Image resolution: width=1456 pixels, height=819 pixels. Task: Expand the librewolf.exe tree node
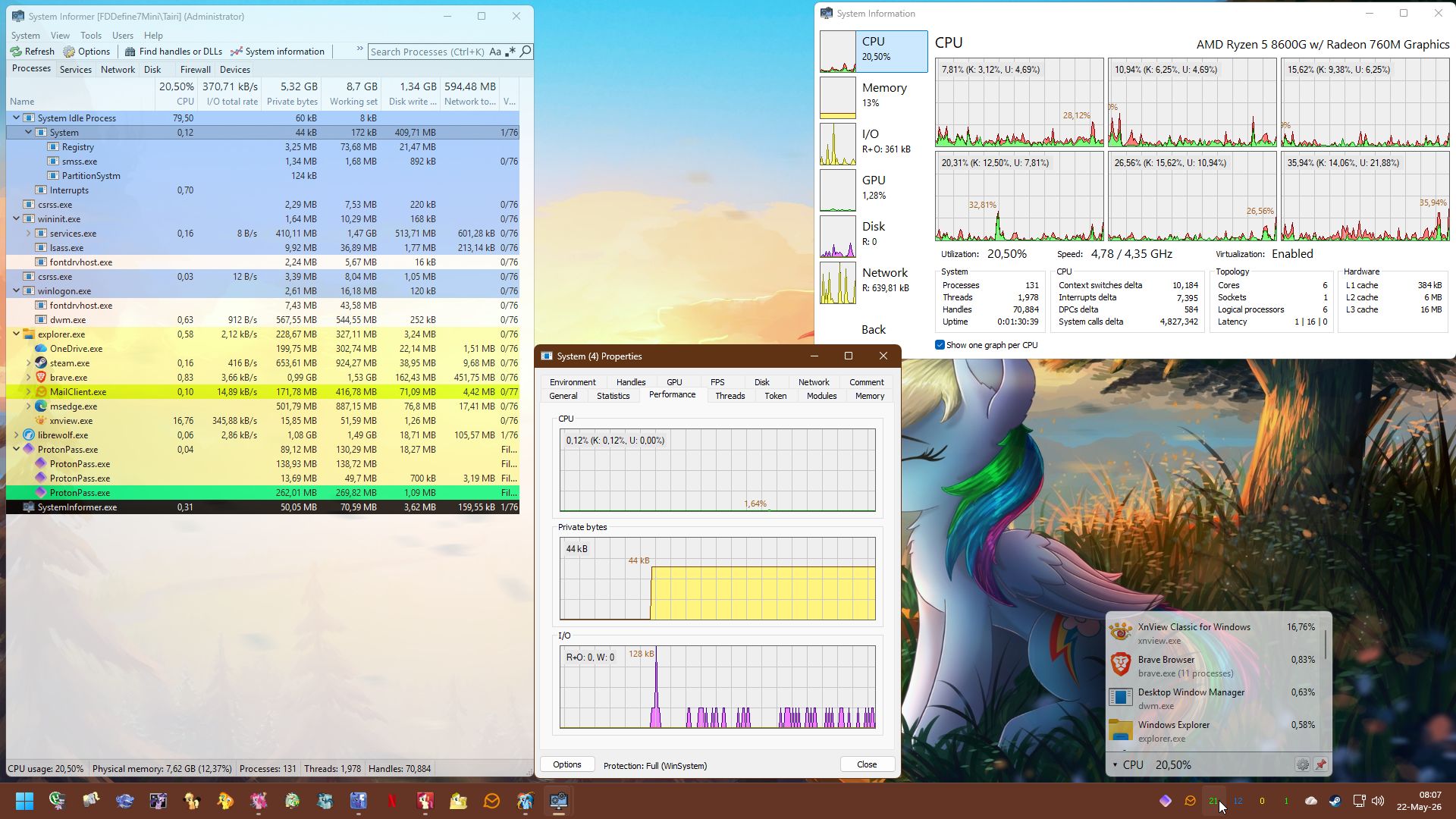coord(16,435)
